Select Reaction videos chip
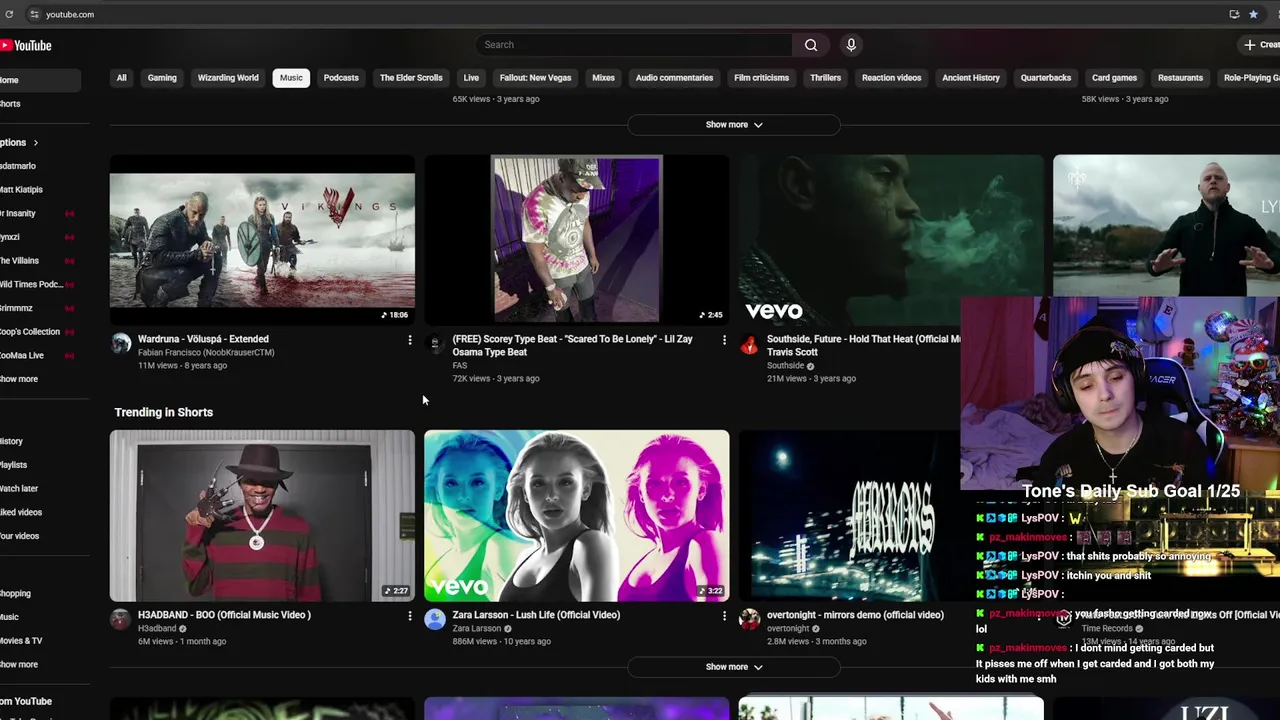 [x=891, y=78]
